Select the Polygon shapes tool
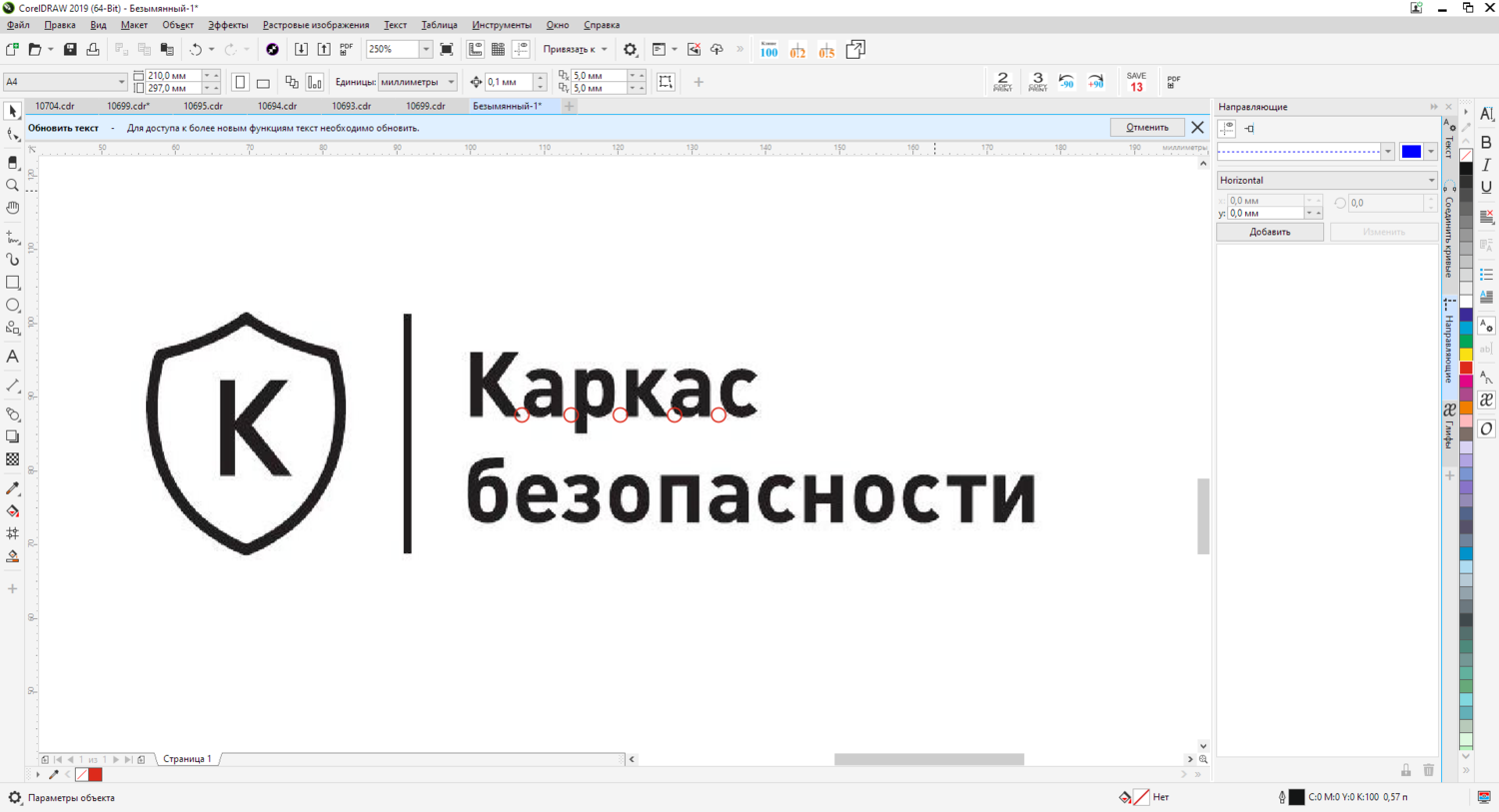 tap(13, 329)
